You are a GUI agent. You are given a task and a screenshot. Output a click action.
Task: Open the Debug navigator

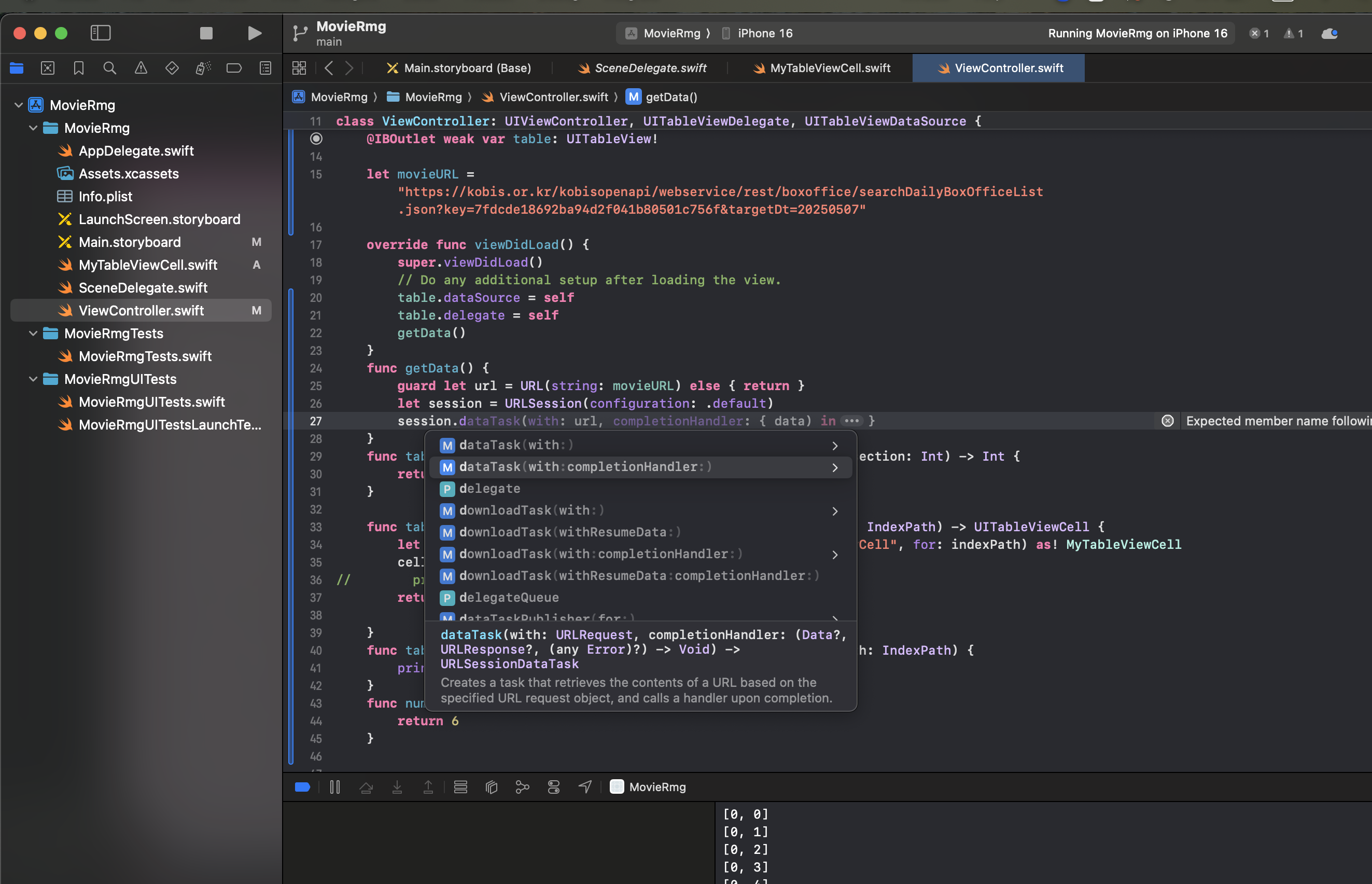(203, 68)
